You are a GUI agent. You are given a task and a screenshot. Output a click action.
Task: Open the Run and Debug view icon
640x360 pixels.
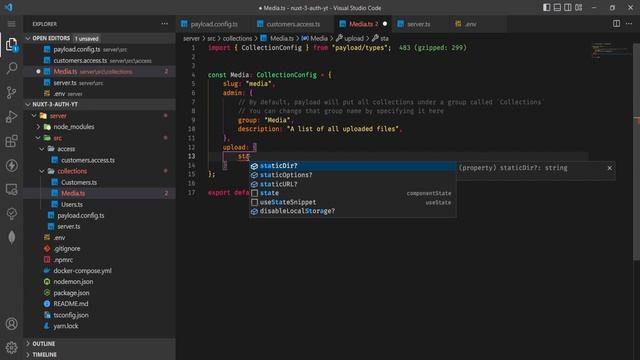(x=11, y=117)
